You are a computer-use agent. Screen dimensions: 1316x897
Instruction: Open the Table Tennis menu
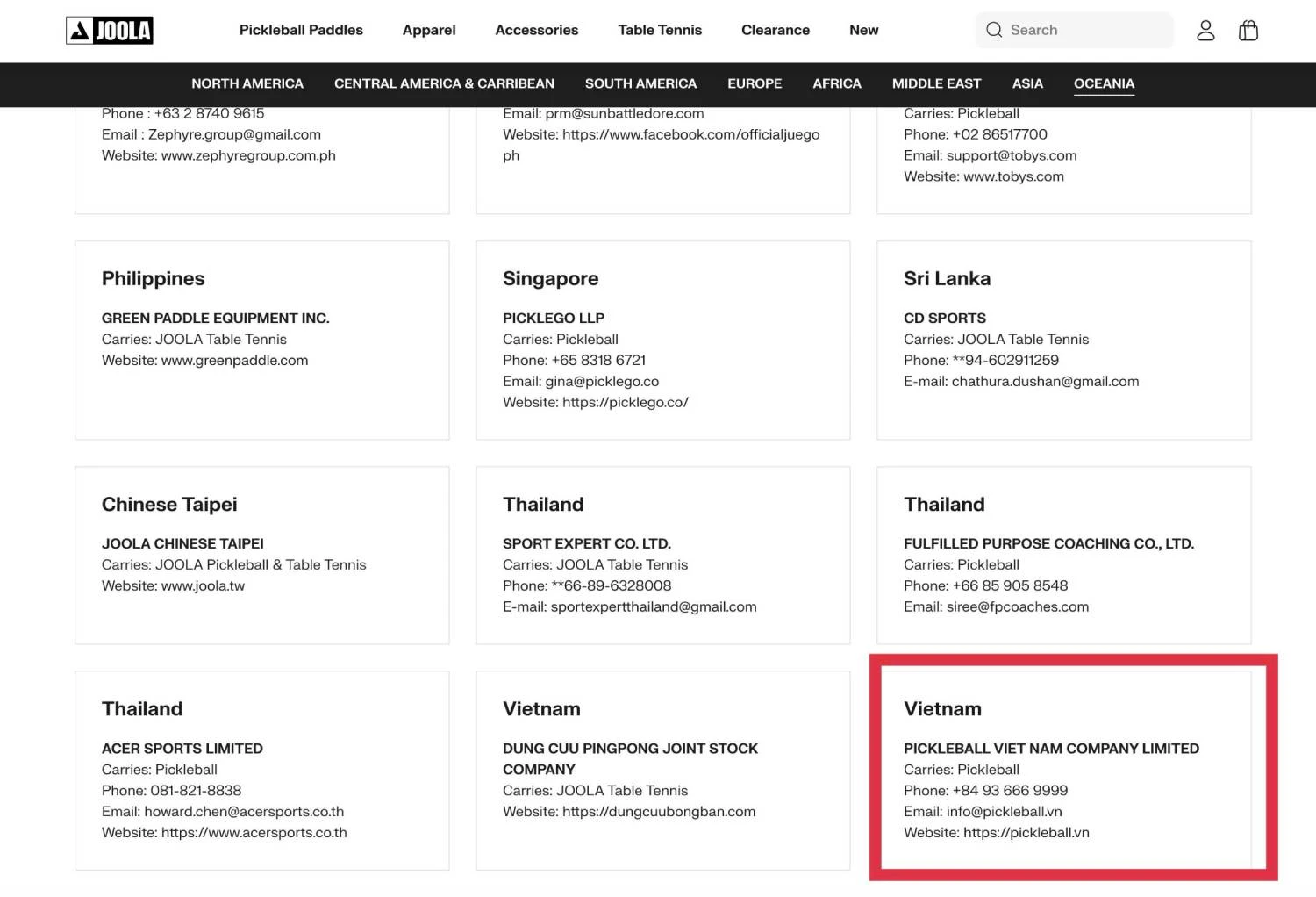click(x=660, y=30)
